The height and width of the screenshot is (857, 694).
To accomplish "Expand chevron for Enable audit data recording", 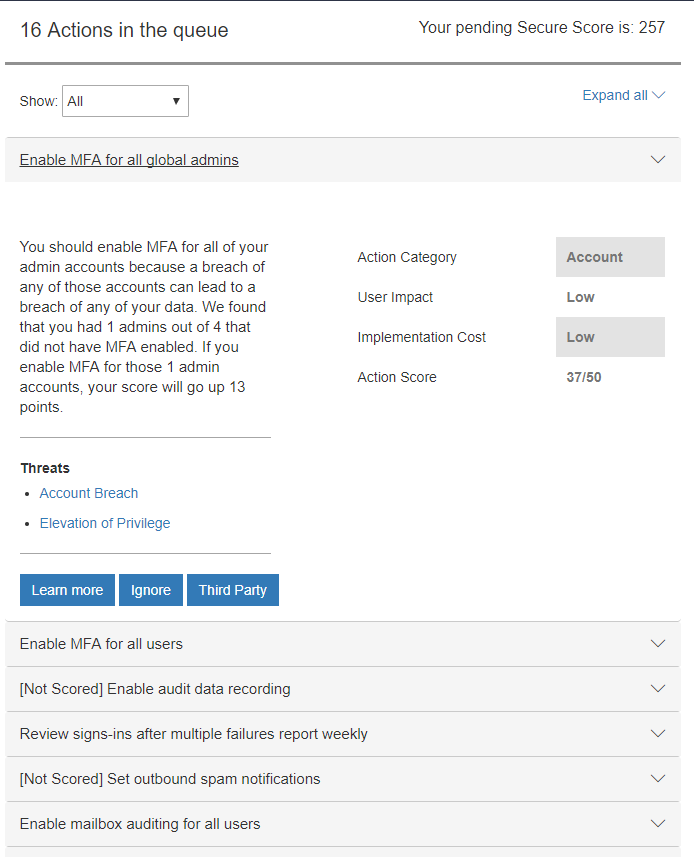I will click(657, 689).
